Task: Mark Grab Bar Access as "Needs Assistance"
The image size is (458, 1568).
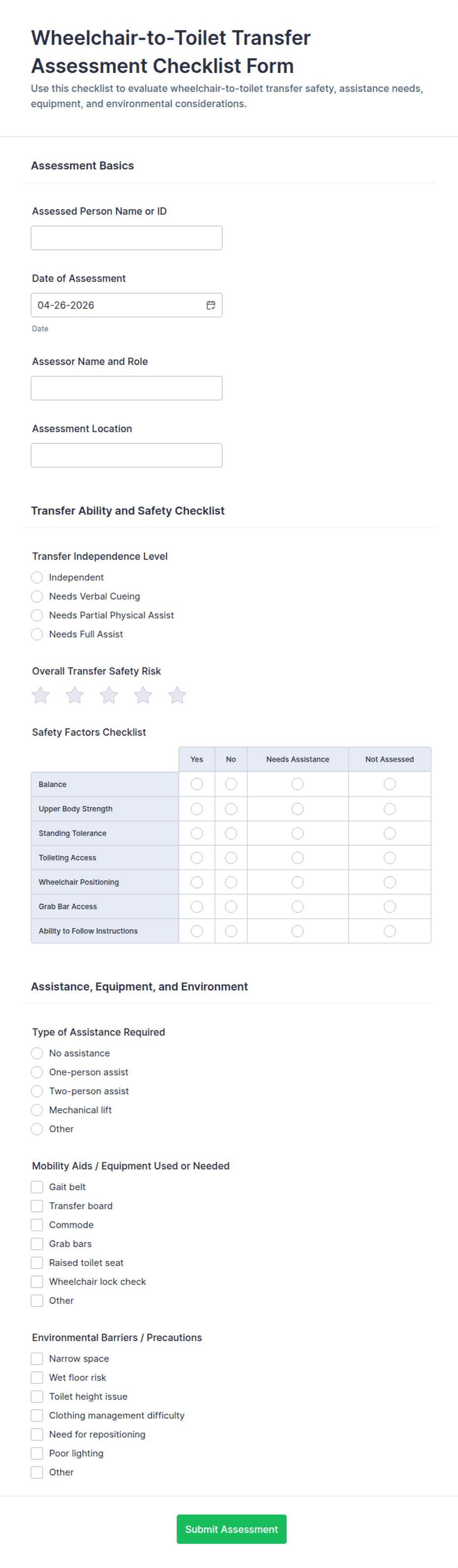Action: pos(297,906)
